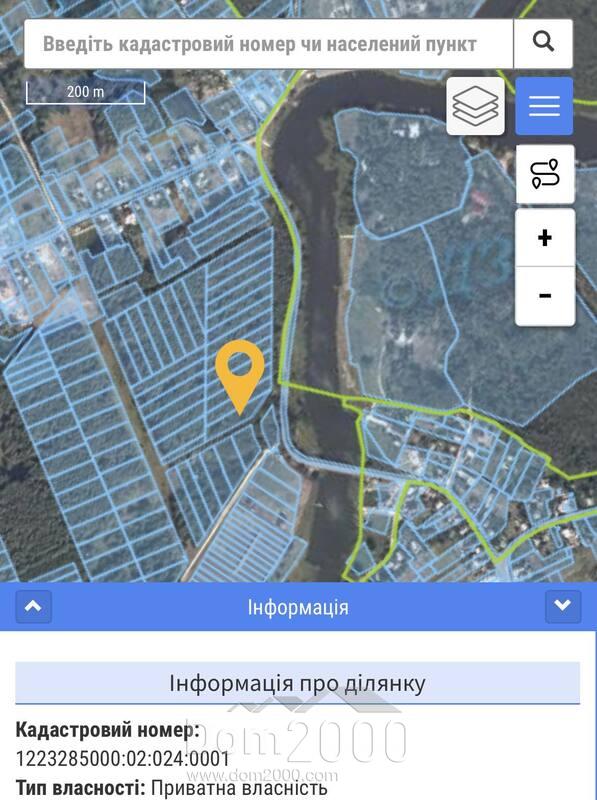Focus the cadastral number search field
This screenshot has width=597, height=800.
click(x=268, y=43)
